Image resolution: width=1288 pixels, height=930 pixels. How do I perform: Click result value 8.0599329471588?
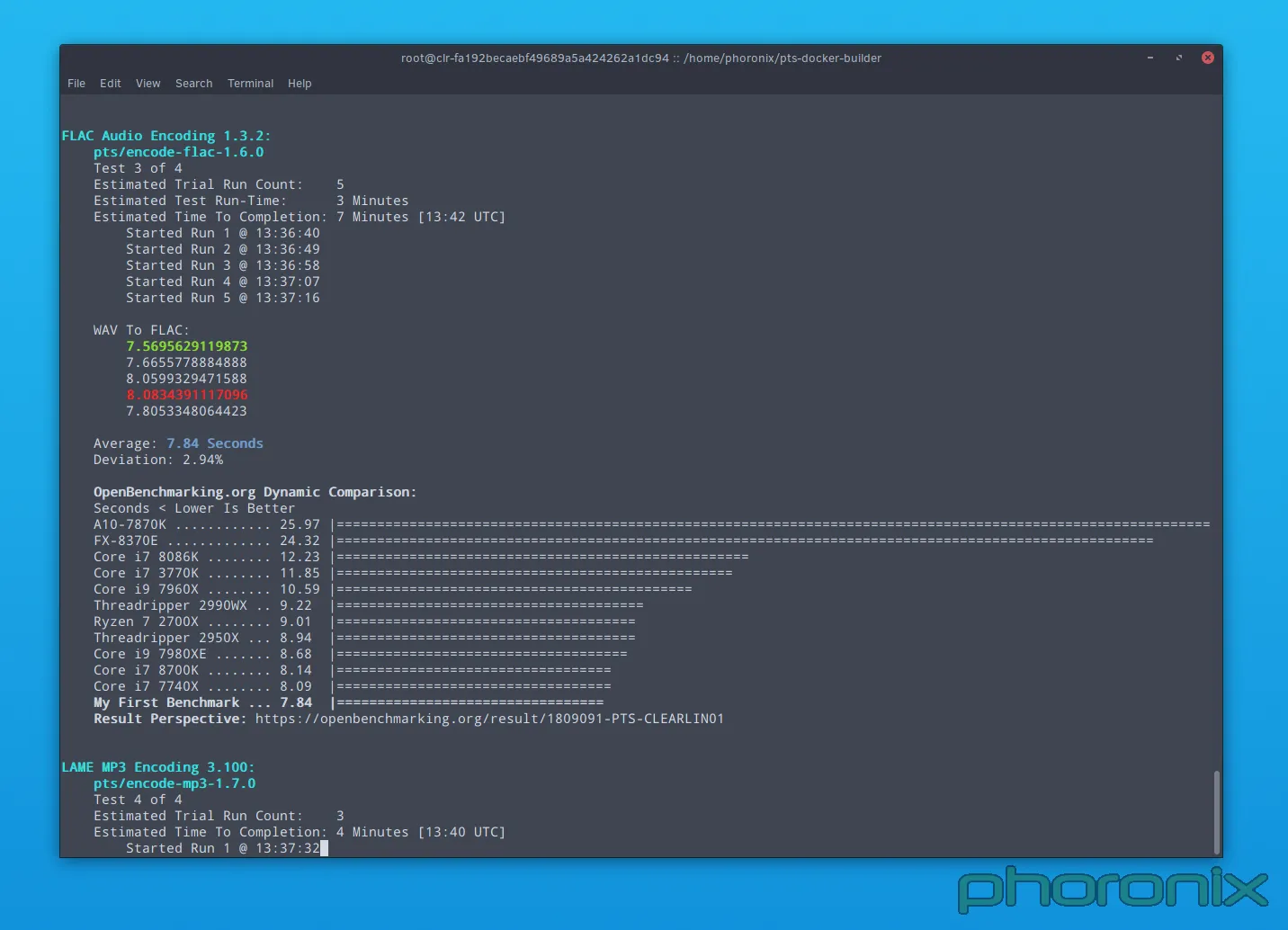(x=187, y=379)
